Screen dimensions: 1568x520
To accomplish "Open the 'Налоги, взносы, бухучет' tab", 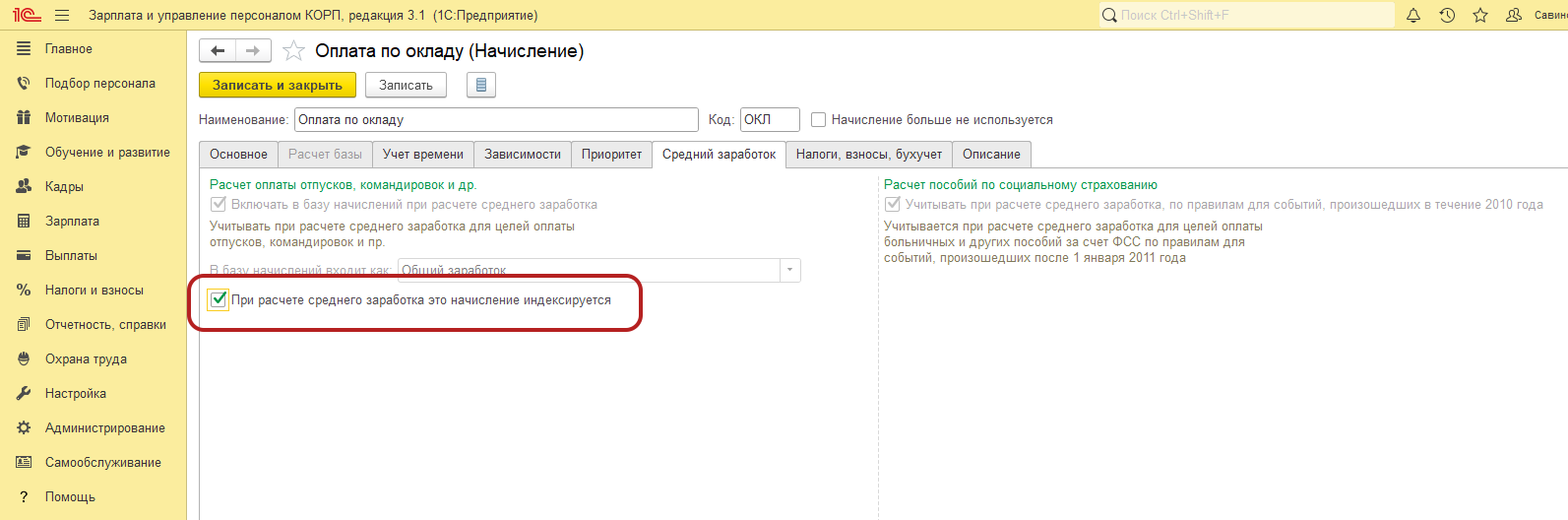I will point(868,155).
